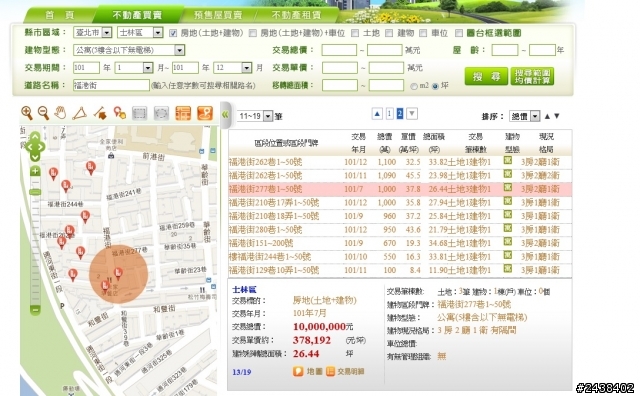The width and height of the screenshot is (640, 396).
Task: Select the zoom in magnifier tool
Action: pos(27,113)
